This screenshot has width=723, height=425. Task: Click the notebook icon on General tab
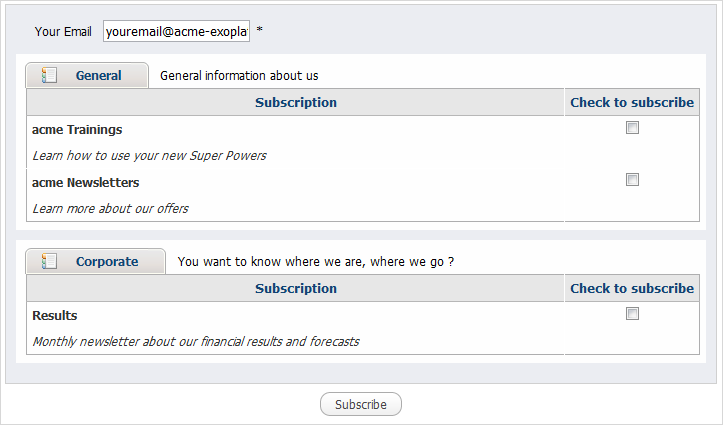pos(49,75)
